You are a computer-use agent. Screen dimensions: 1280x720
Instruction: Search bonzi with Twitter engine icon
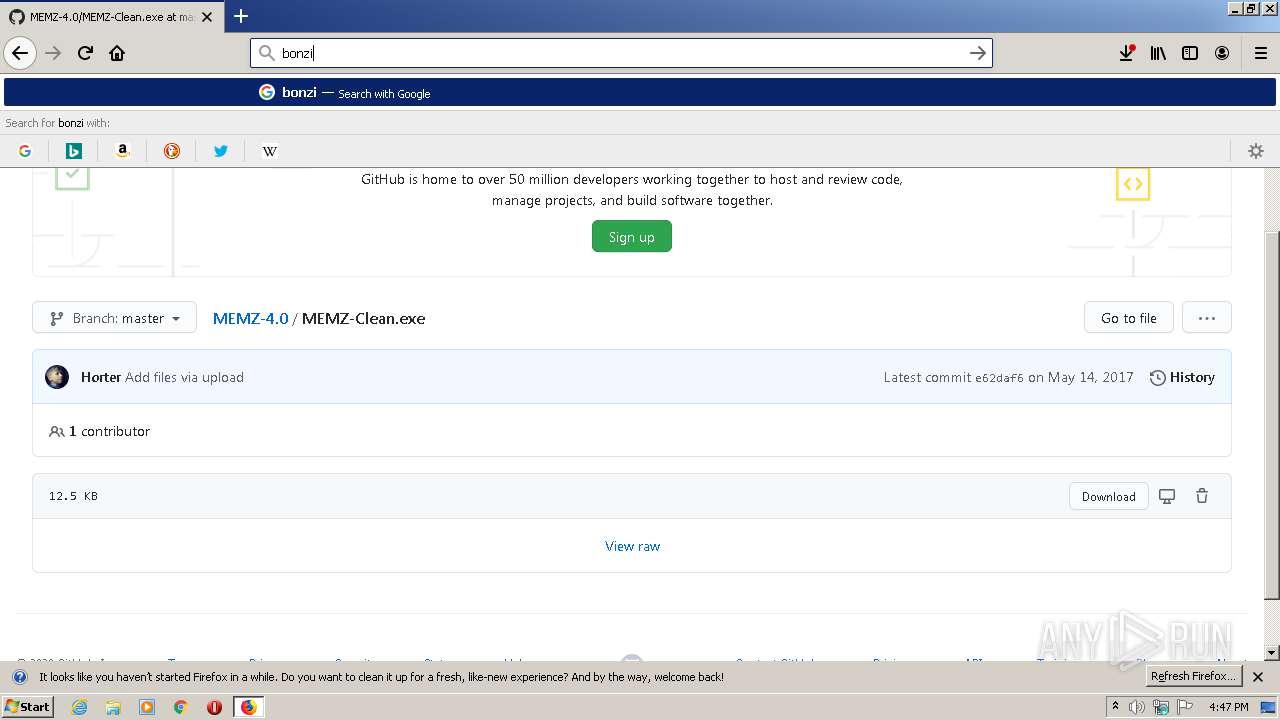tap(221, 151)
